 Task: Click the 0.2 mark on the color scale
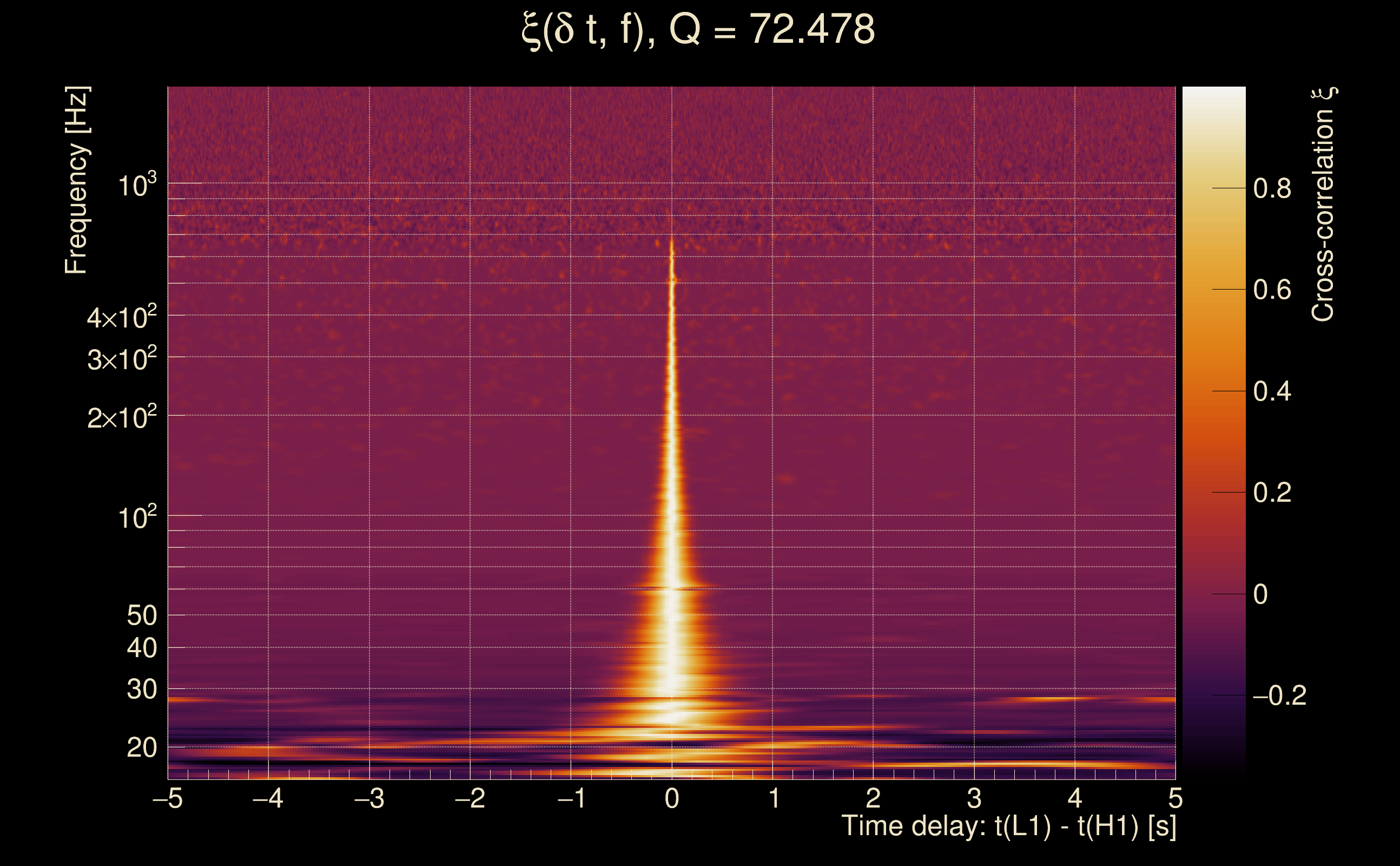click(1272, 493)
